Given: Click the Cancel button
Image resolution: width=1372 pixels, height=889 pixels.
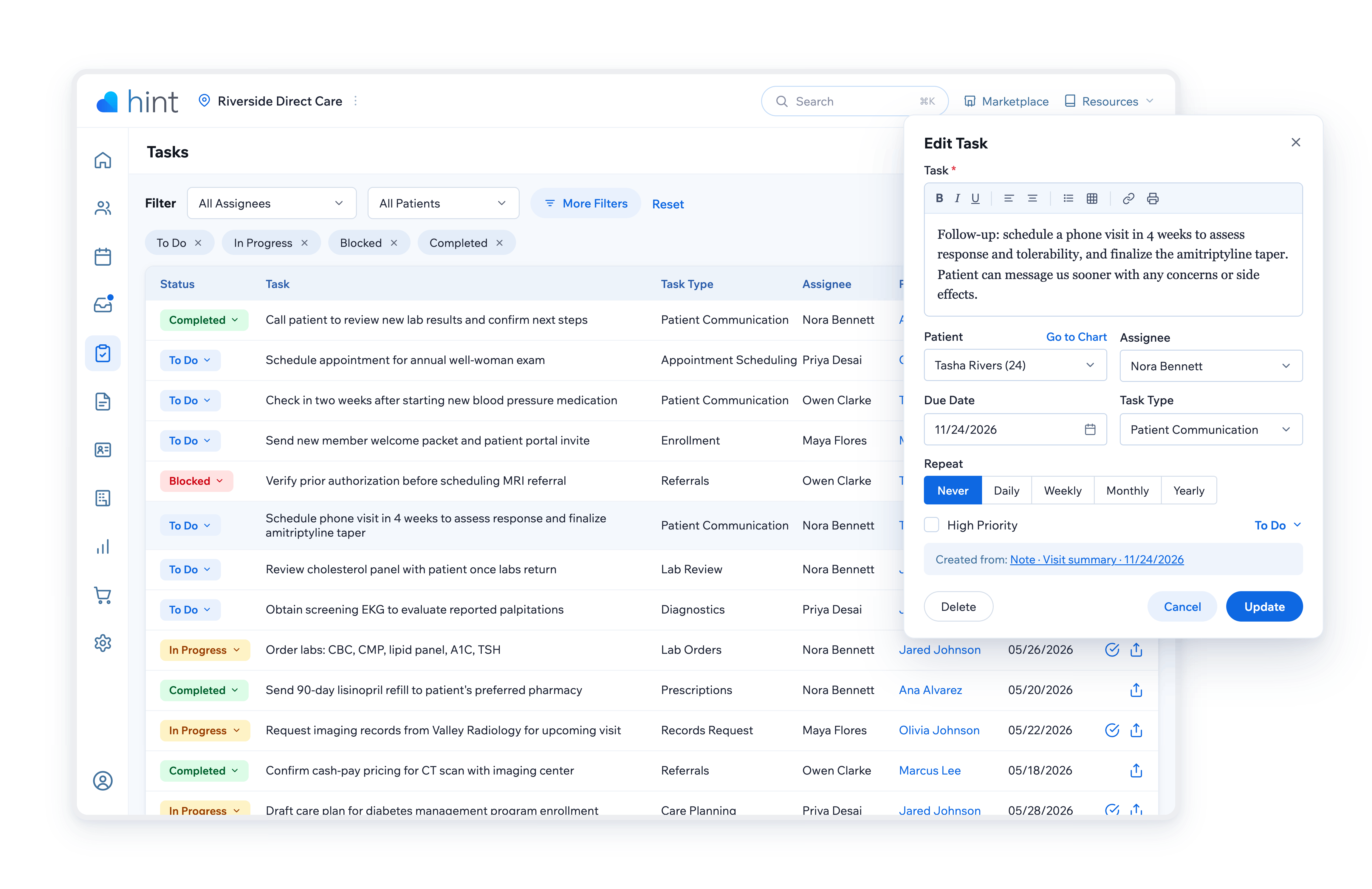Looking at the screenshot, I should pos(1182,607).
